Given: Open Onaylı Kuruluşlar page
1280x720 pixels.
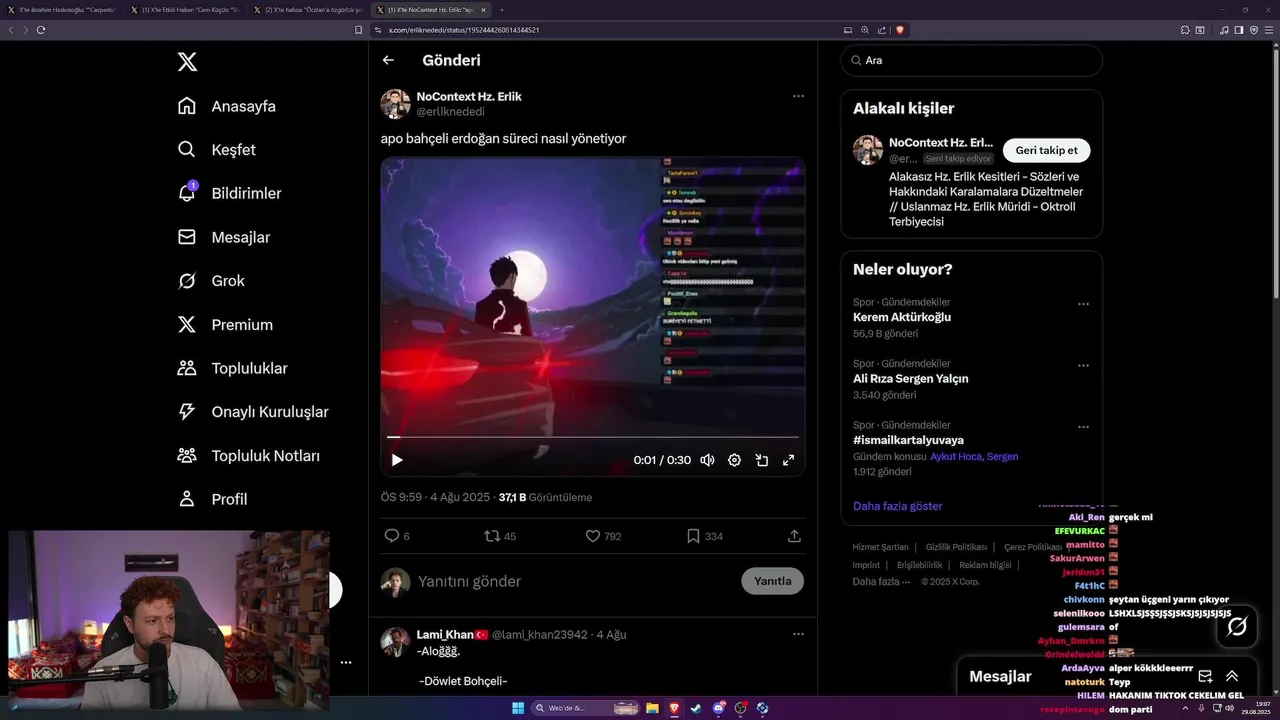Looking at the screenshot, I should [x=253, y=412].
